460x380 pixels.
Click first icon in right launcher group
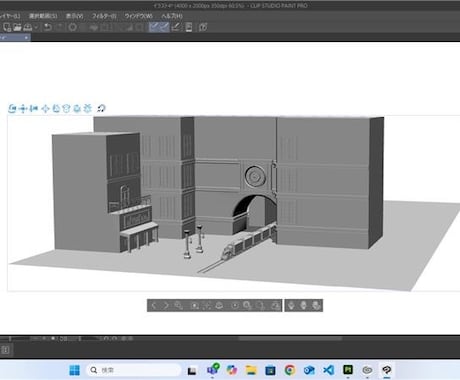[x=291, y=305]
